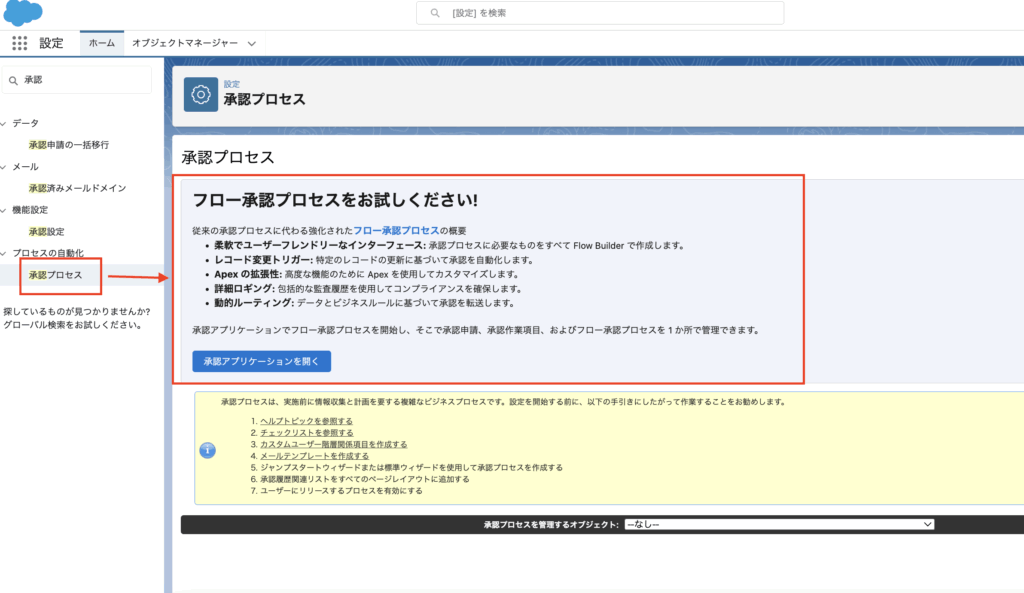Open the フロー承認プロセス link
The height and width of the screenshot is (593, 1024).
point(396,230)
